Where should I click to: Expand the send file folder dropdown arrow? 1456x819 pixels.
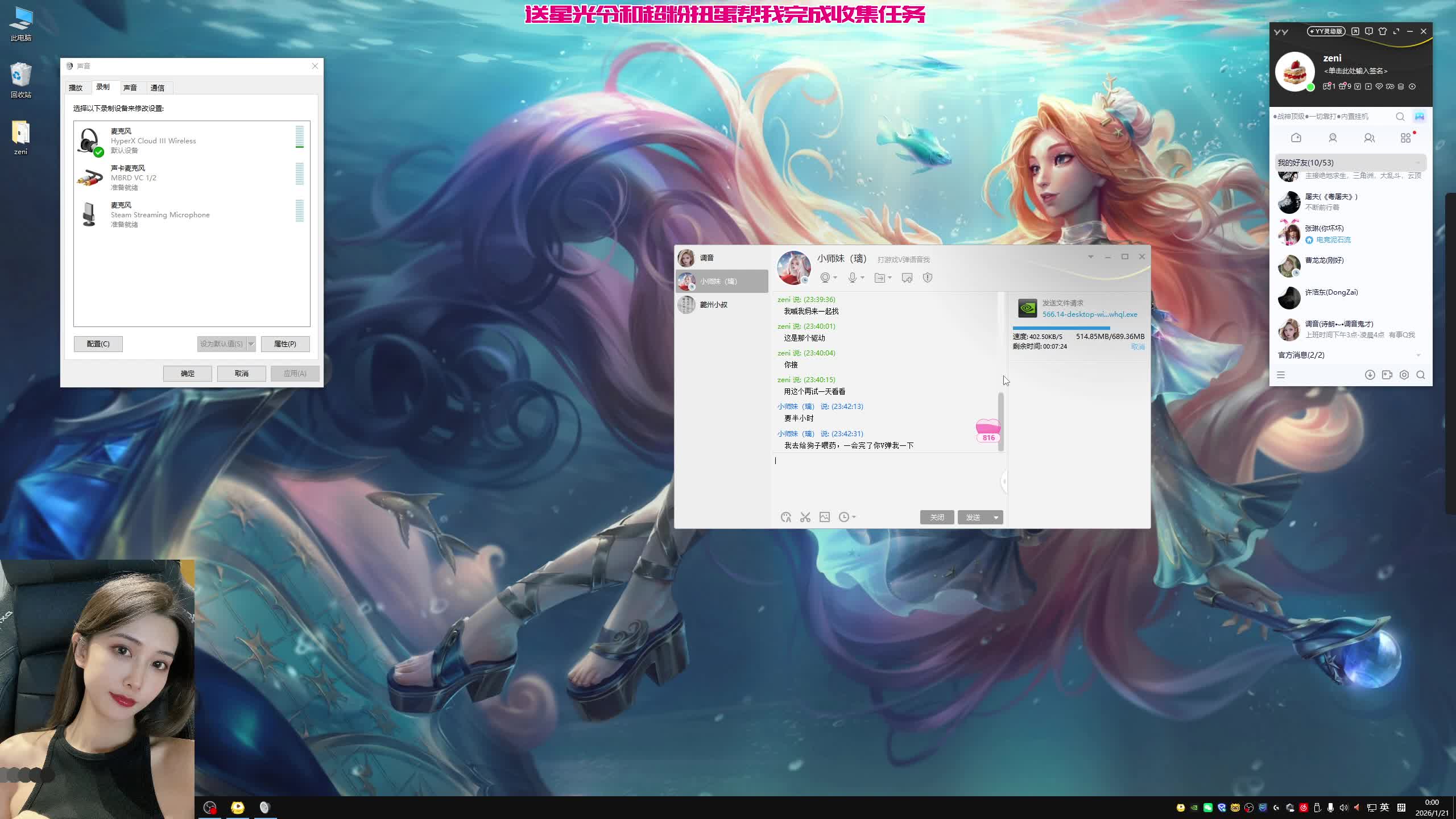pyautogui.click(x=890, y=278)
